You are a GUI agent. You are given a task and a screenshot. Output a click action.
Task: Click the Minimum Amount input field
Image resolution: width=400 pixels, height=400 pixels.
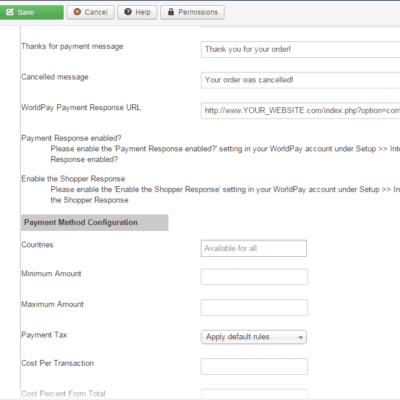[254, 277]
